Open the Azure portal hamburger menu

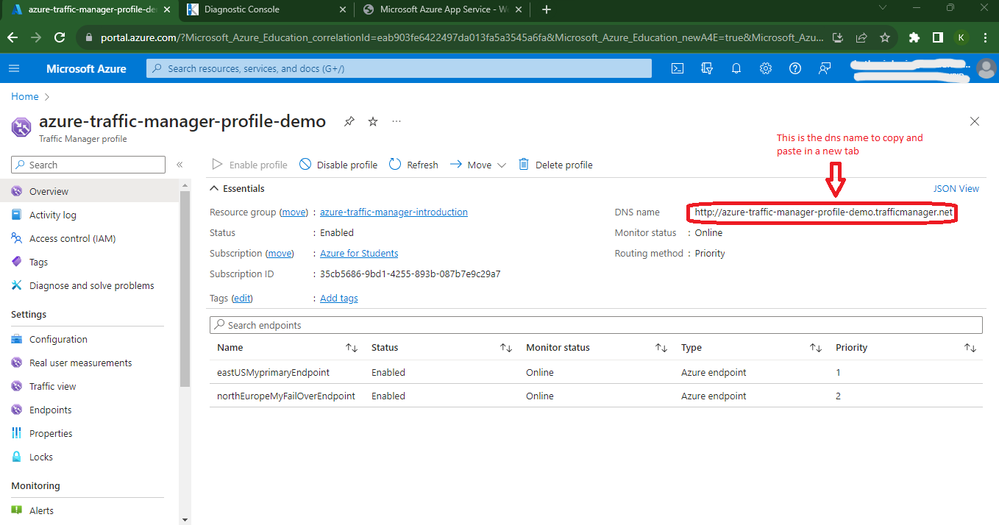tap(14, 68)
